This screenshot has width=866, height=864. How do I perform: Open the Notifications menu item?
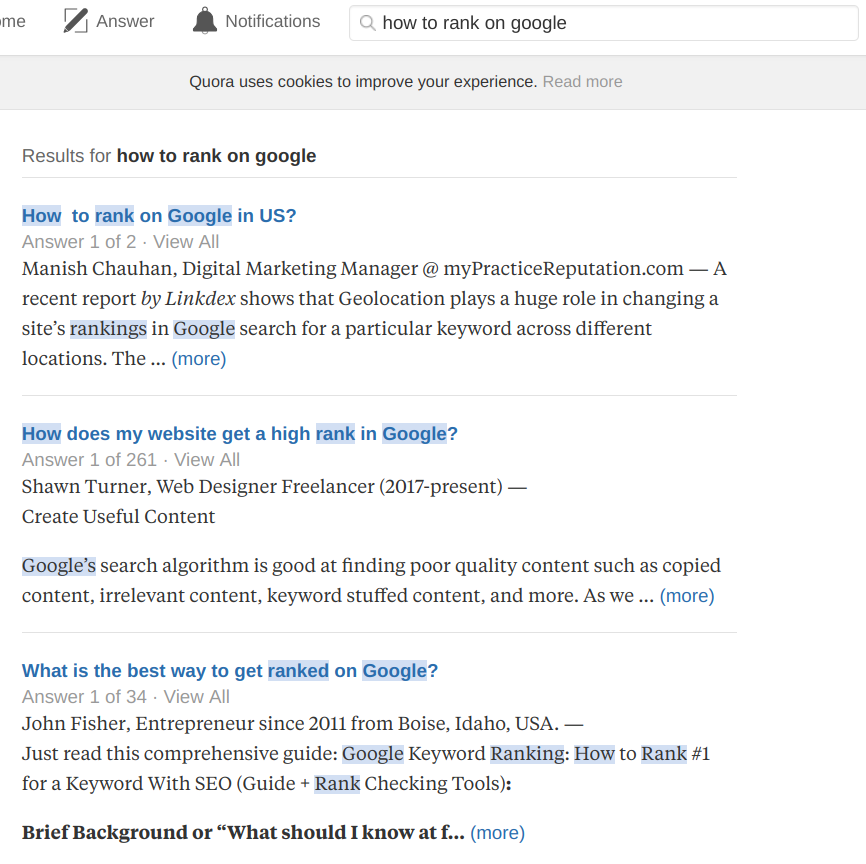point(256,21)
